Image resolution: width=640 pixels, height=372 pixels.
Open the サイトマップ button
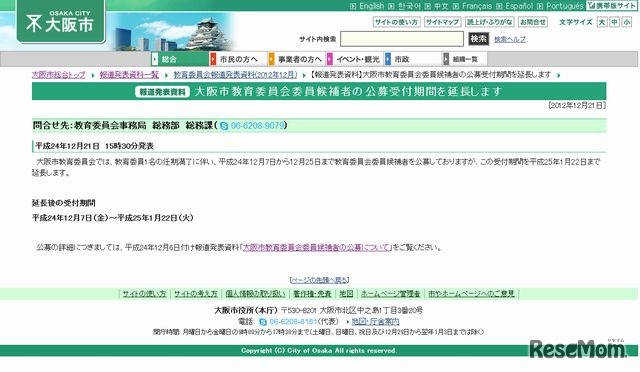click(x=442, y=22)
